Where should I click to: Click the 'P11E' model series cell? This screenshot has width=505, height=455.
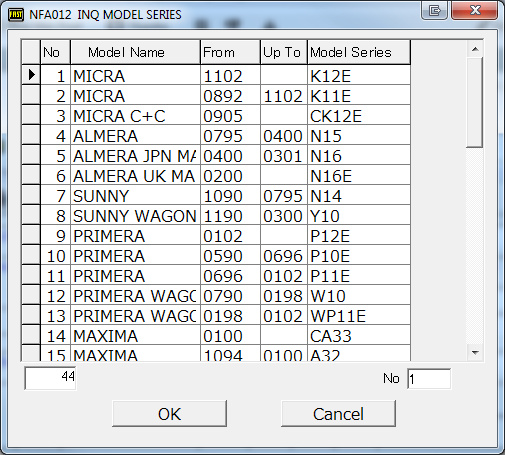359,275
